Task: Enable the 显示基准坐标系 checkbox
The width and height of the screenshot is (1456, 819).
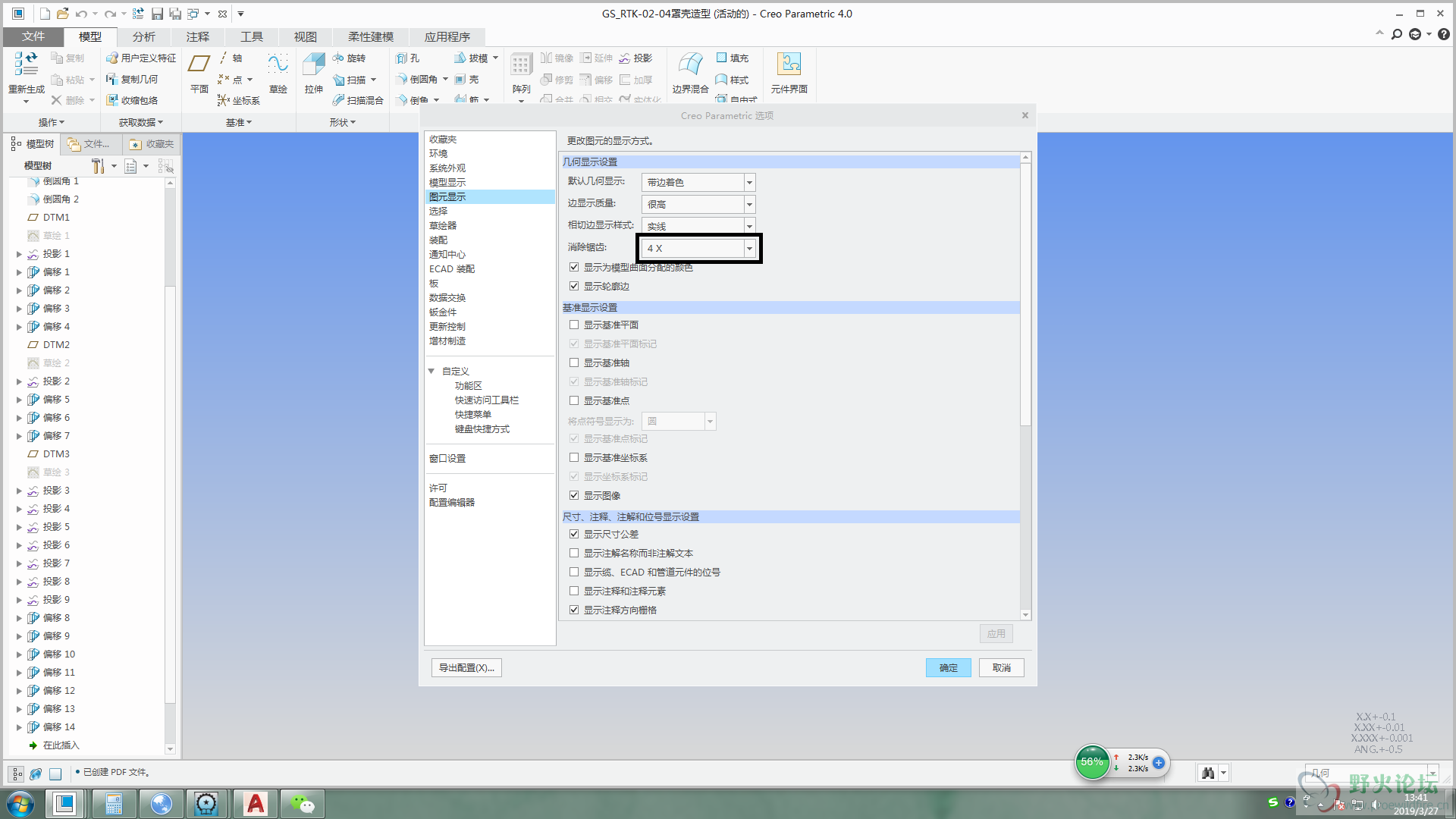Action: click(x=574, y=457)
